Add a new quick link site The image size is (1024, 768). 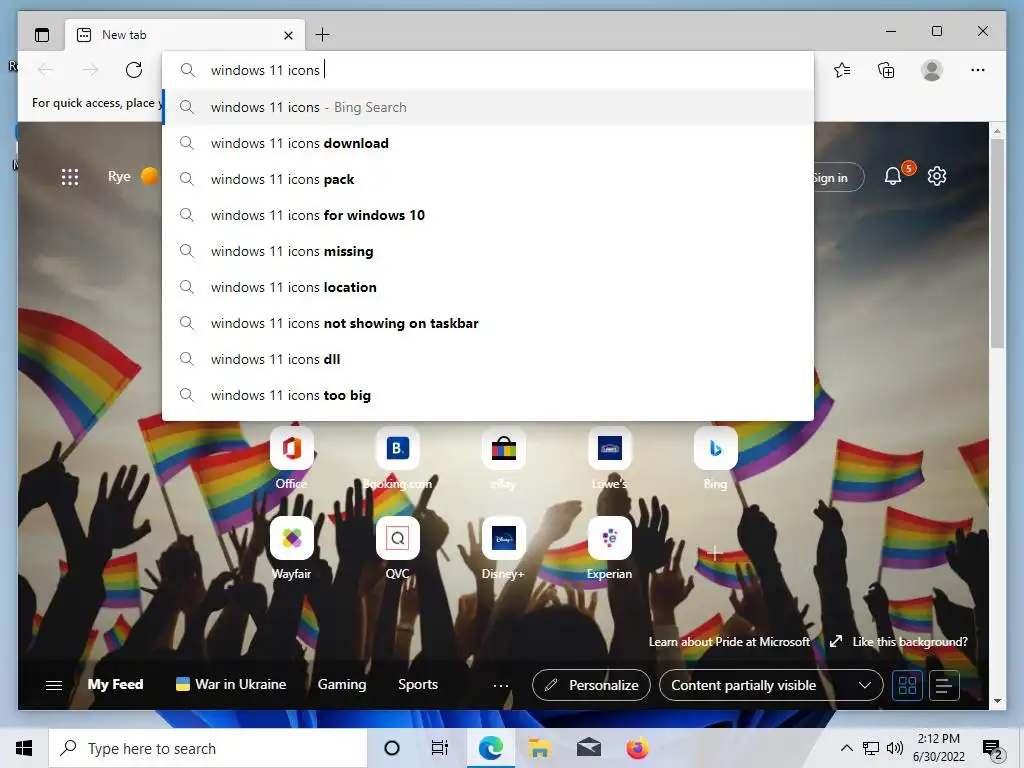click(x=715, y=552)
